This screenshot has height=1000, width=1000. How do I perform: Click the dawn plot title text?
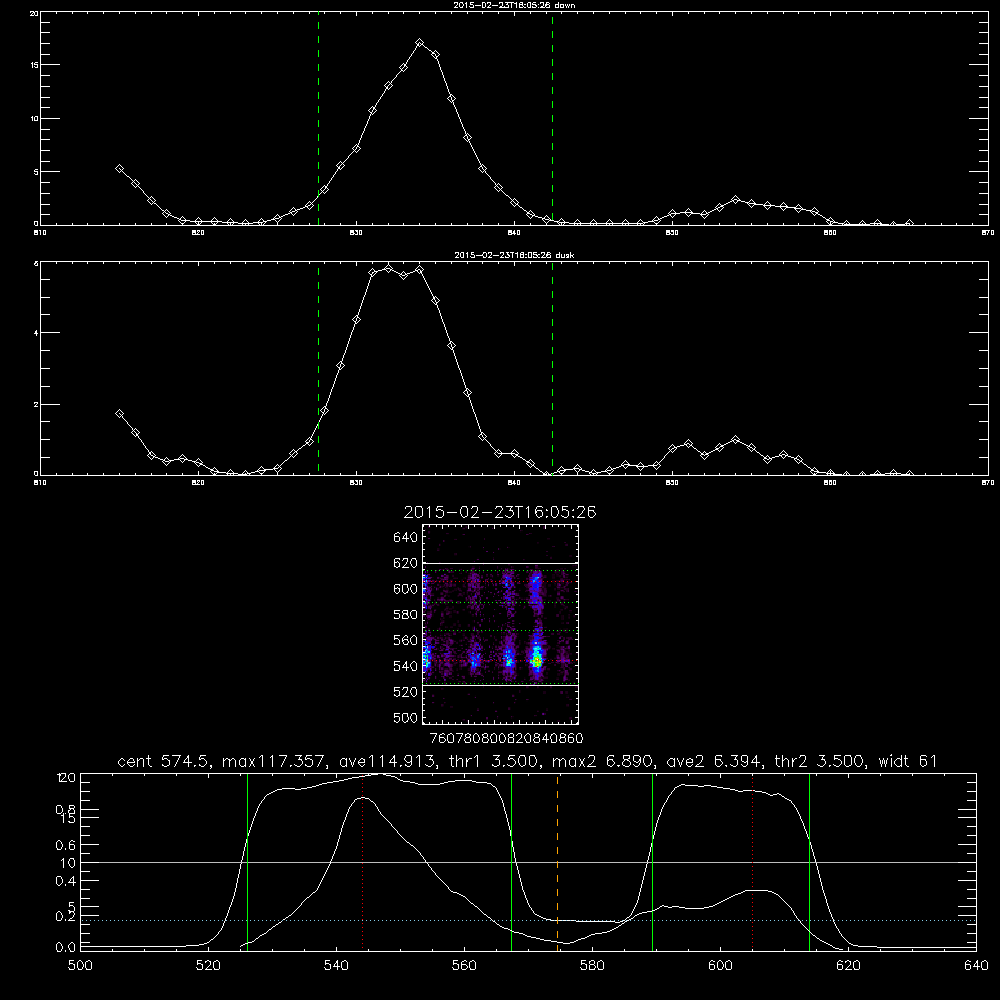[514, 5]
